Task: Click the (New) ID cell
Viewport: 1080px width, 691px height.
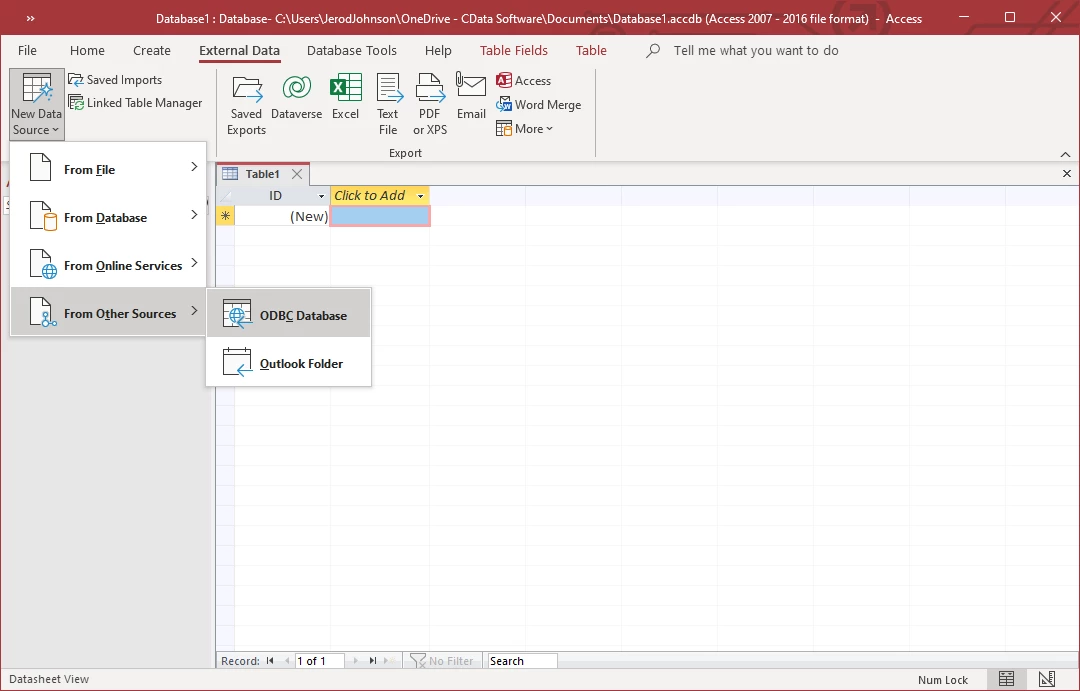Action: point(282,216)
